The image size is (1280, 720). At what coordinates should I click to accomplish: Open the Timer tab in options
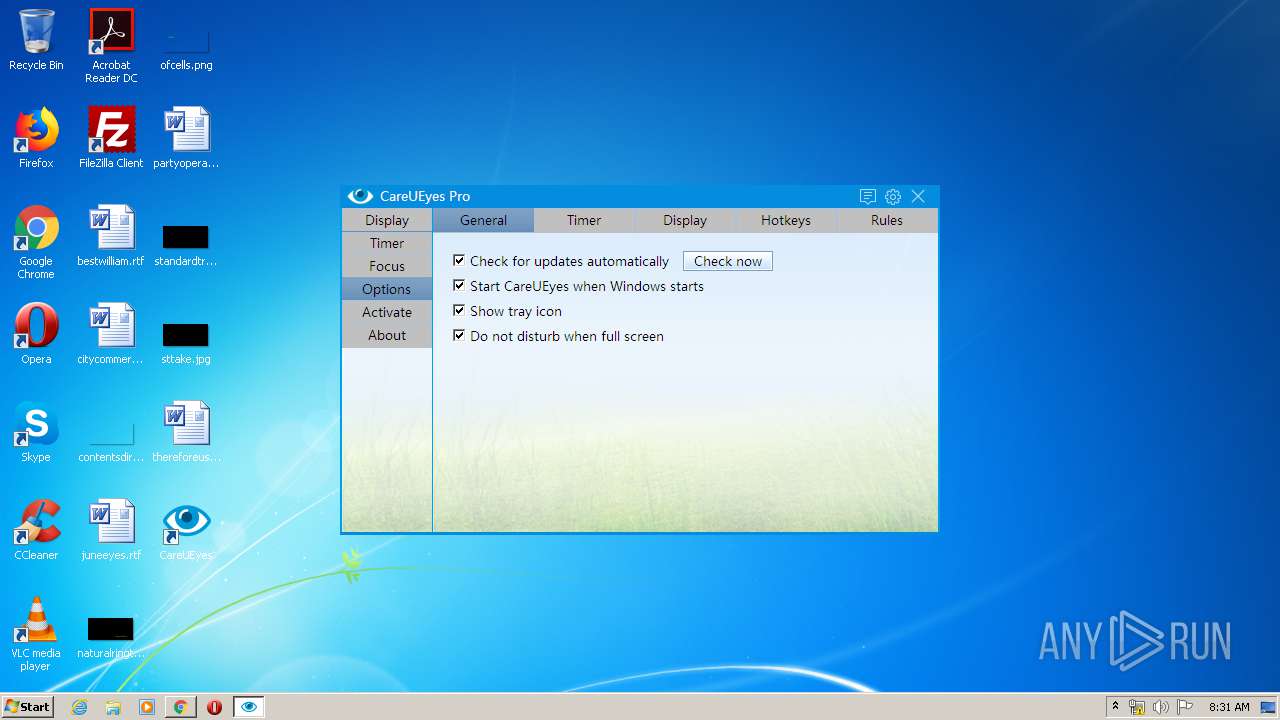tap(584, 220)
